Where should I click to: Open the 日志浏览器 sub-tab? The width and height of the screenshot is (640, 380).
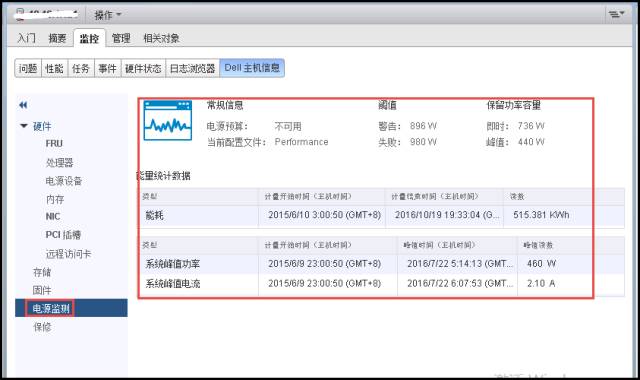192,68
